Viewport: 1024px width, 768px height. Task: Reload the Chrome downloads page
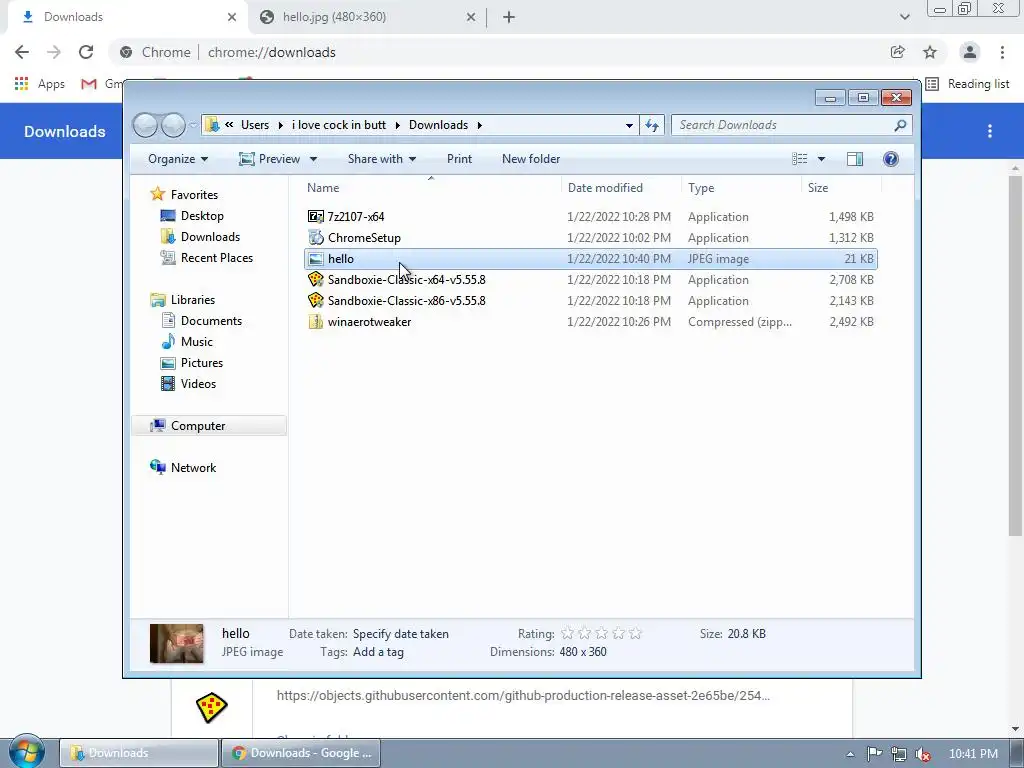pyautogui.click(x=86, y=52)
